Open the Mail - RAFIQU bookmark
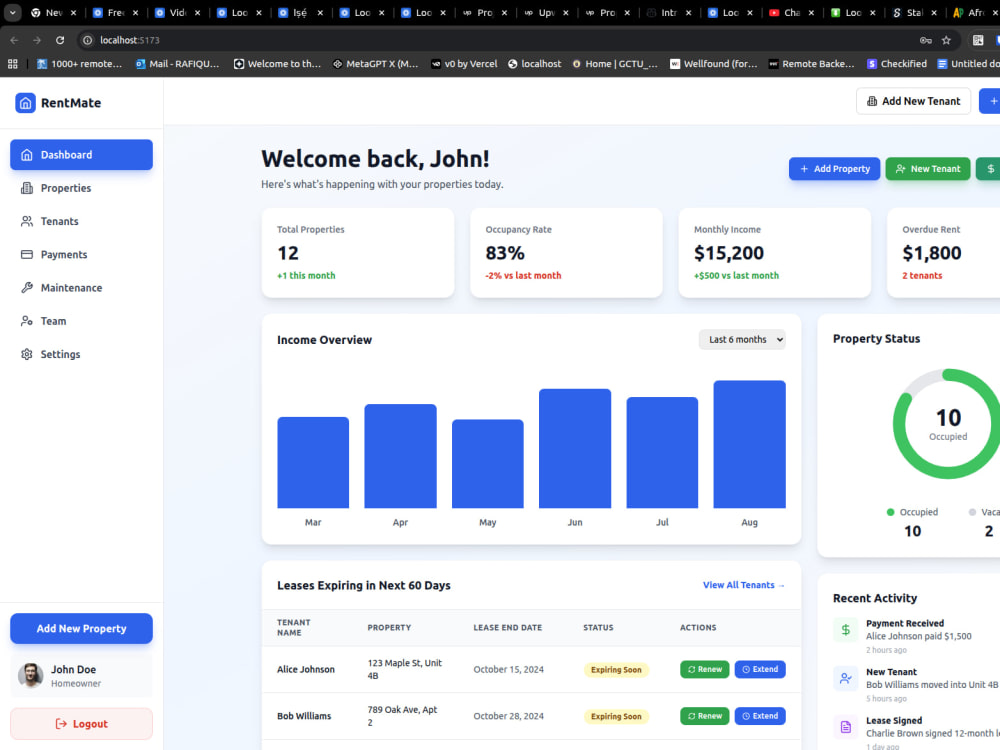The height and width of the screenshot is (750, 1000). (x=177, y=64)
